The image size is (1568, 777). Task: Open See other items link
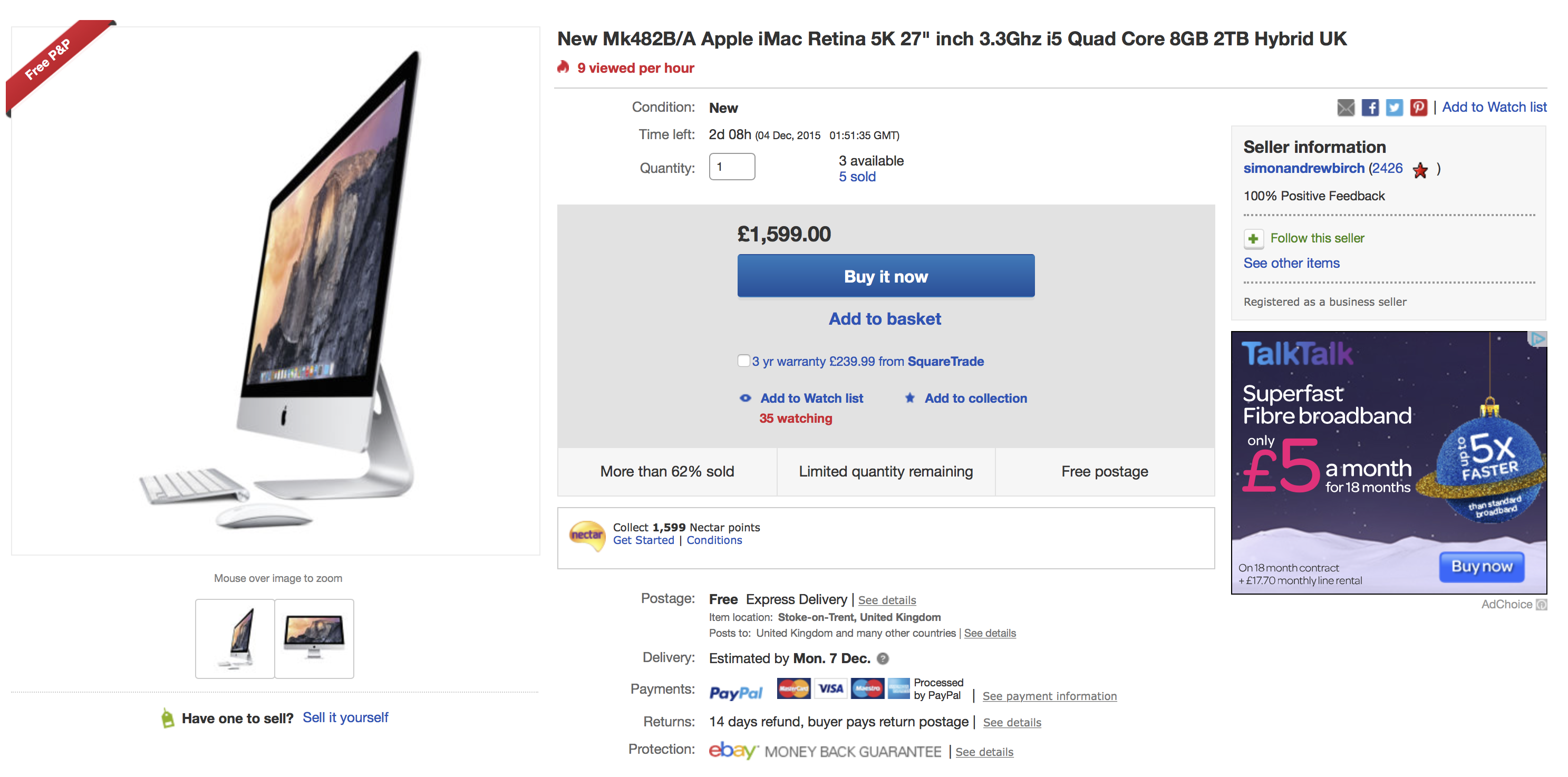click(x=1291, y=264)
